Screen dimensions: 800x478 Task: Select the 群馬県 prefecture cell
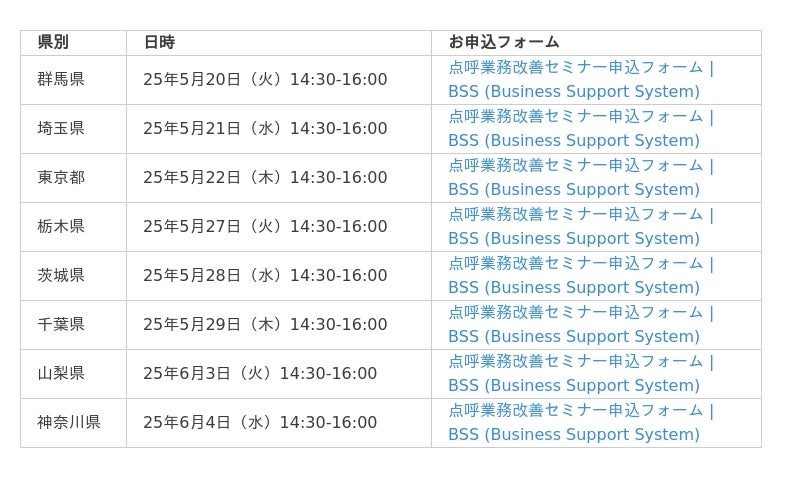[x=73, y=80]
